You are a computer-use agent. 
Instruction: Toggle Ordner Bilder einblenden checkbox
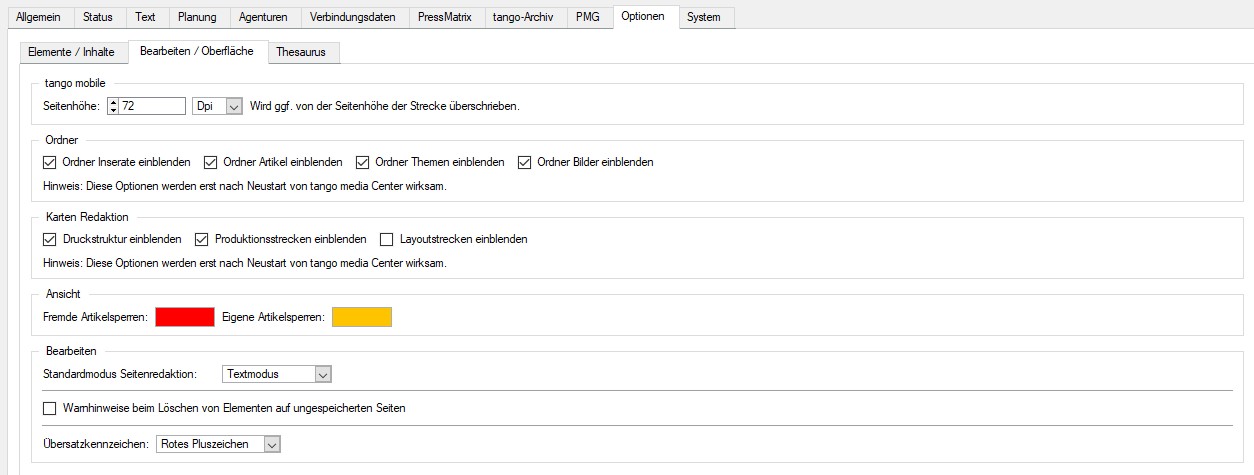point(525,162)
